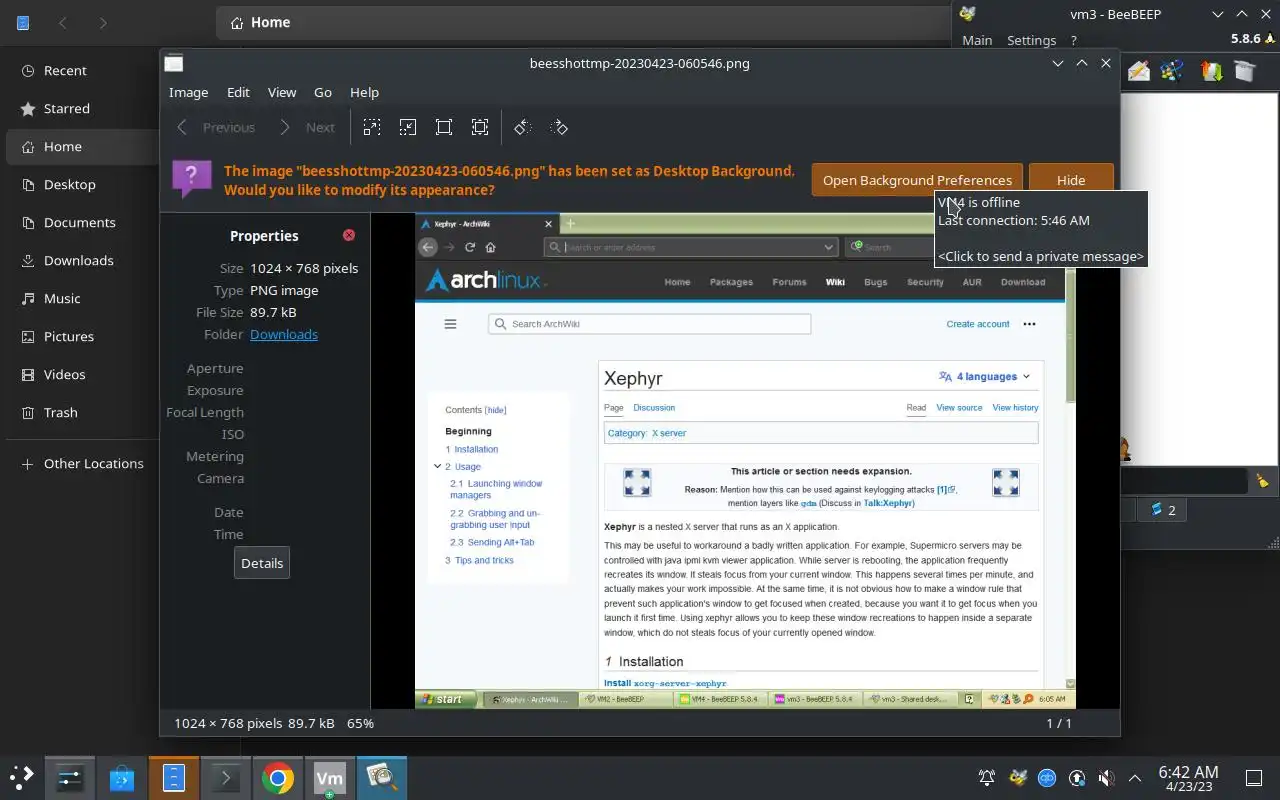Go to the Previous image
This screenshot has height=800, width=1280.
coord(216,127)
